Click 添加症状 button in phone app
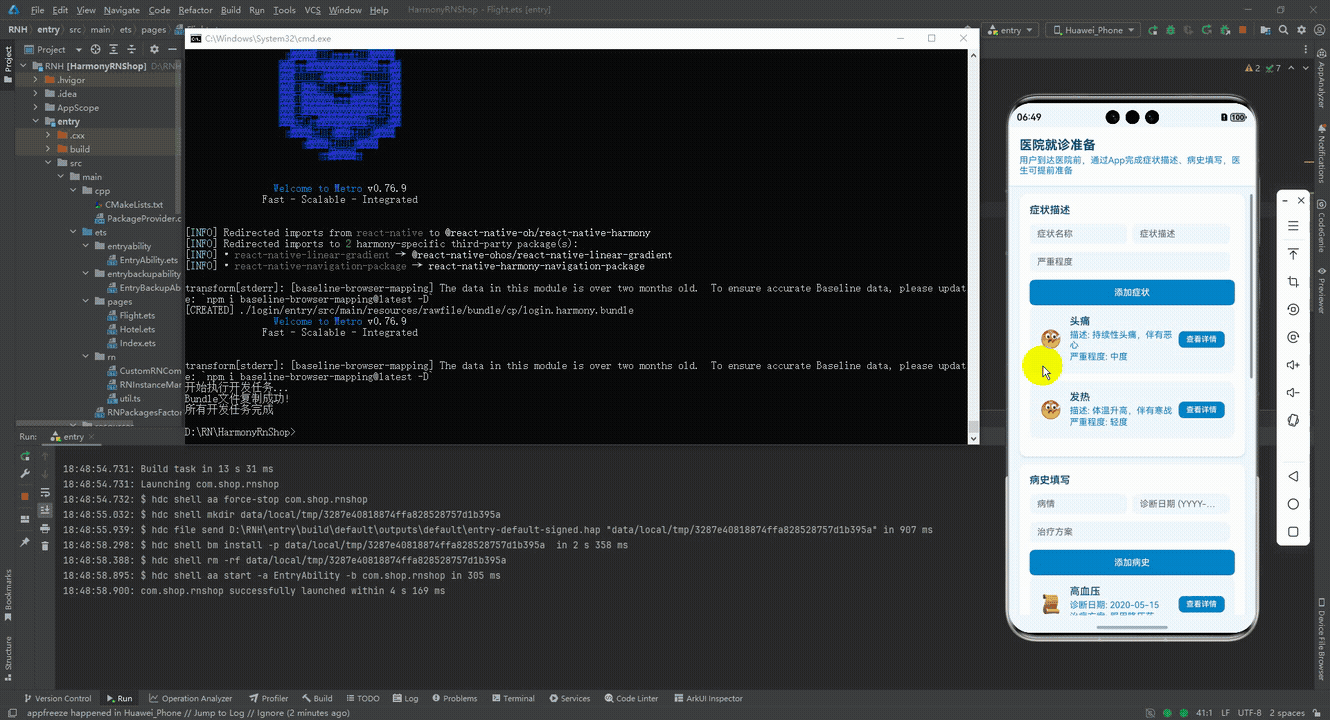 pos(1132,292)
